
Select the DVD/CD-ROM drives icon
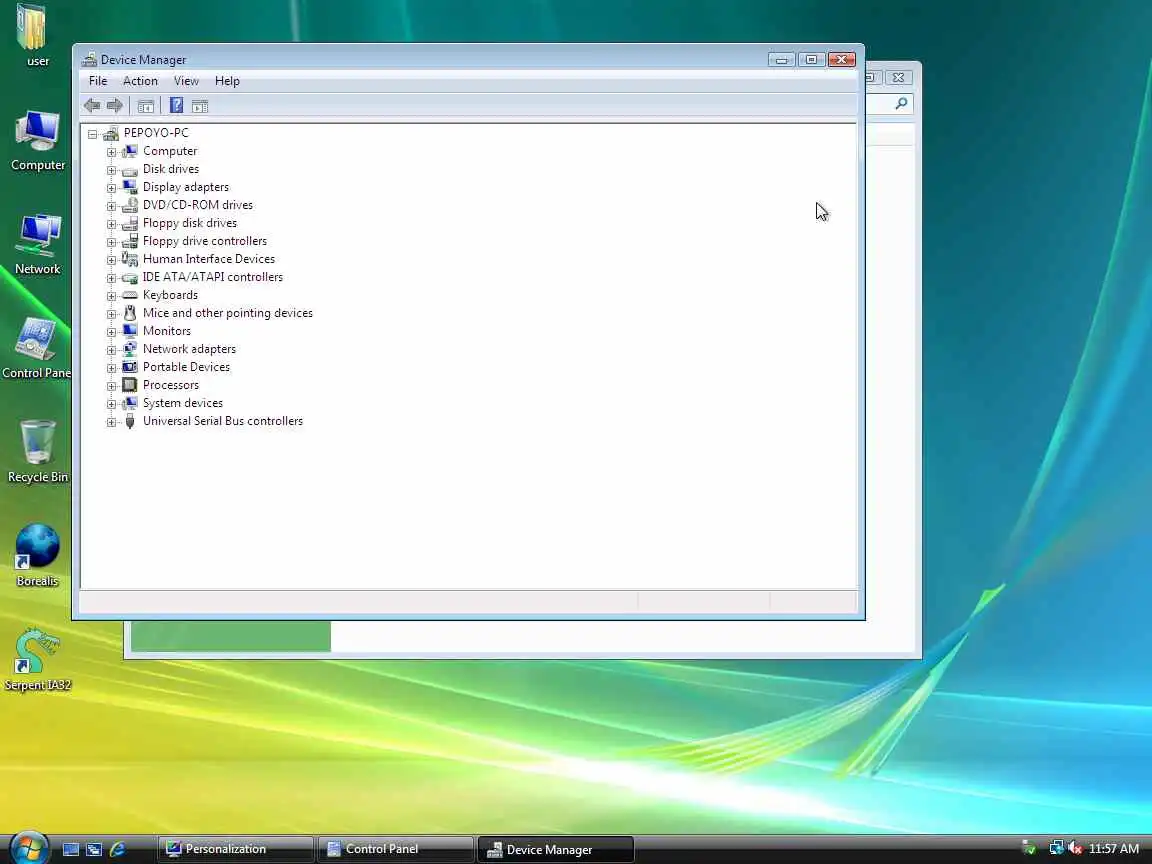[x=129, y=205]
